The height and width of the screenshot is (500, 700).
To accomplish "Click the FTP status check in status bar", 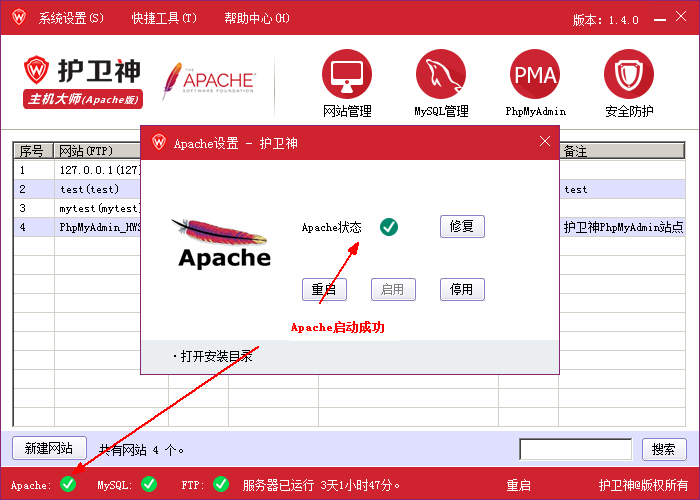I will coord(221,484).
